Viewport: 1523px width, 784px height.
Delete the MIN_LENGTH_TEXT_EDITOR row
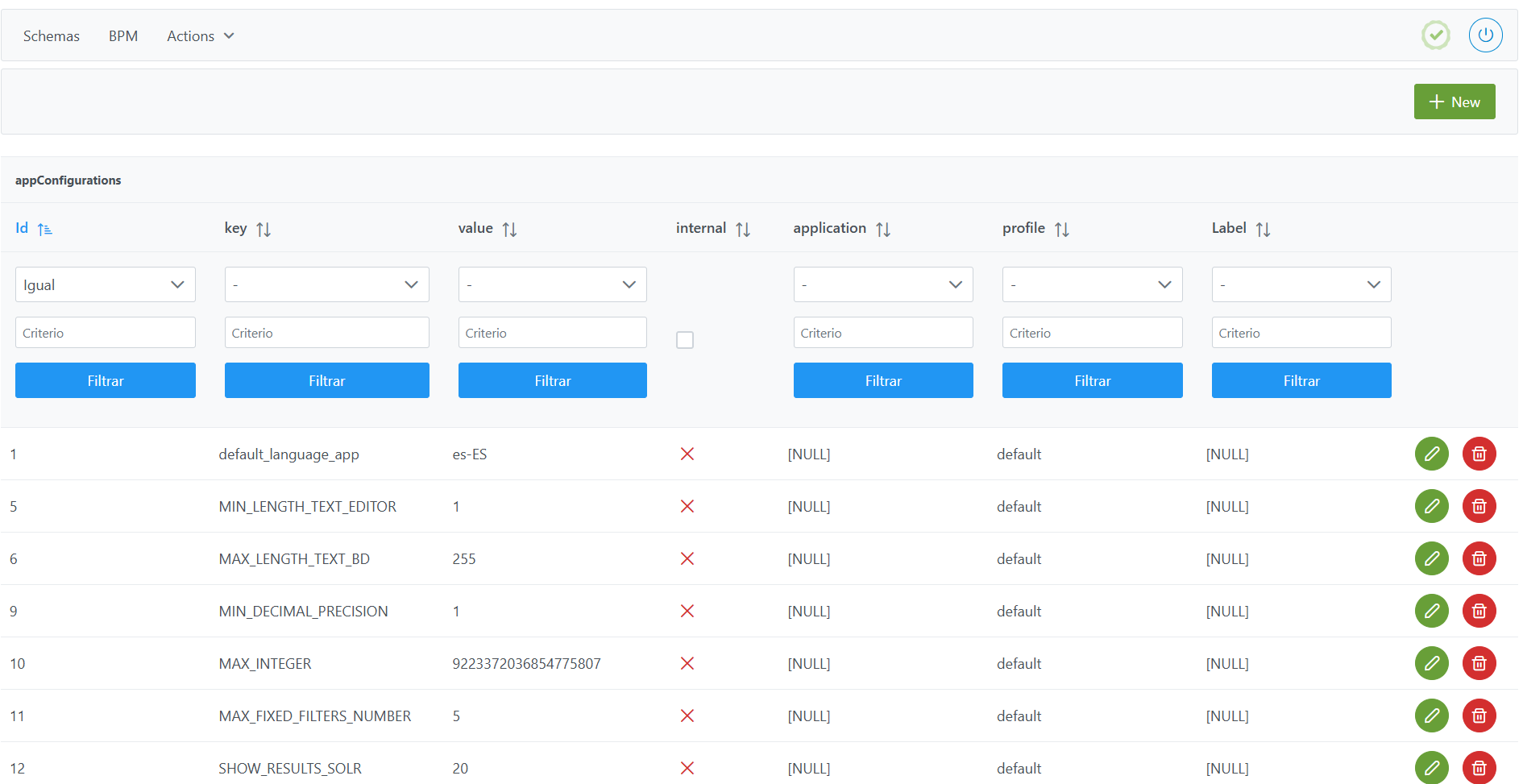(1479, 506)
